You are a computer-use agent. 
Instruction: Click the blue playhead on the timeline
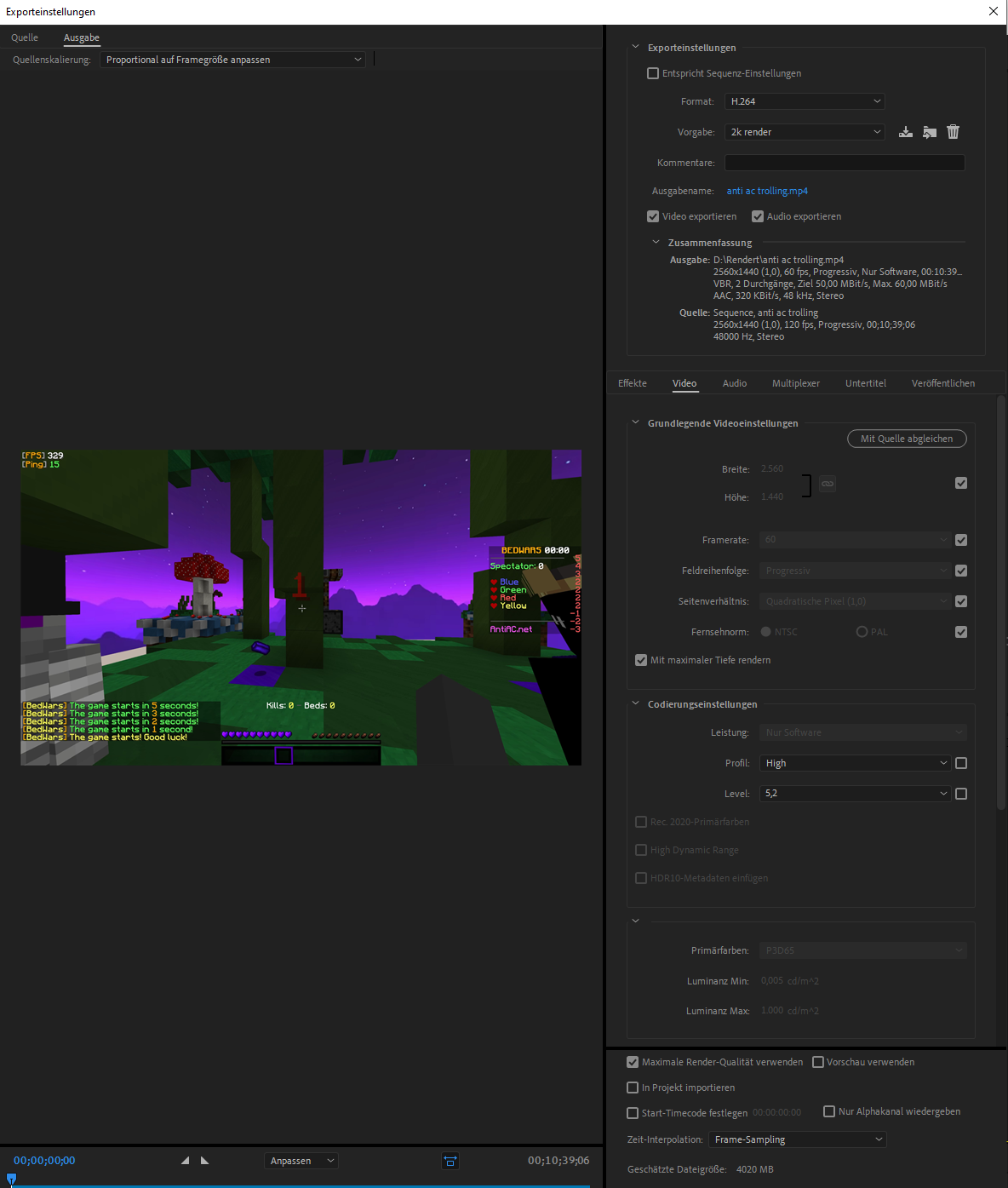pyautogui.click(x=11, y=1179)
